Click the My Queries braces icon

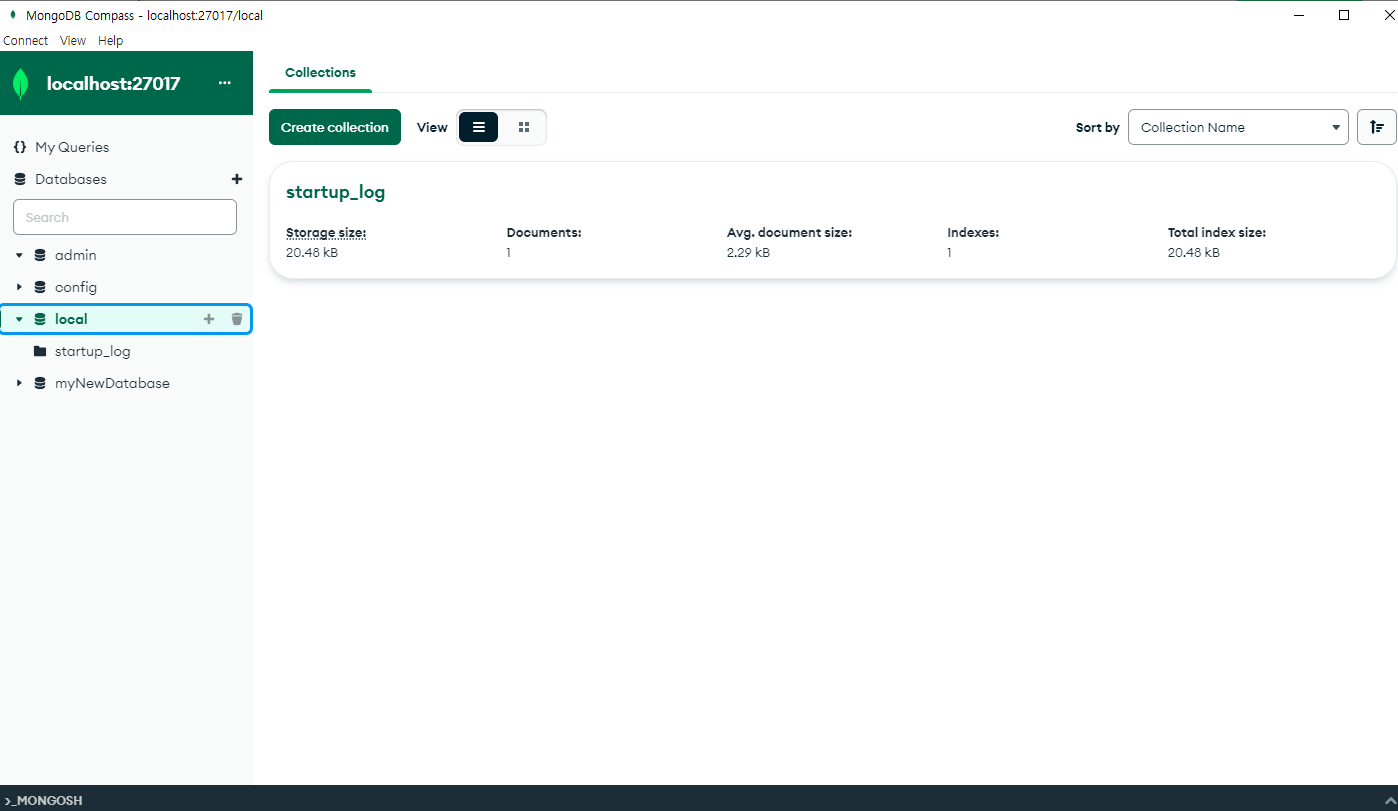pos(20,147)
